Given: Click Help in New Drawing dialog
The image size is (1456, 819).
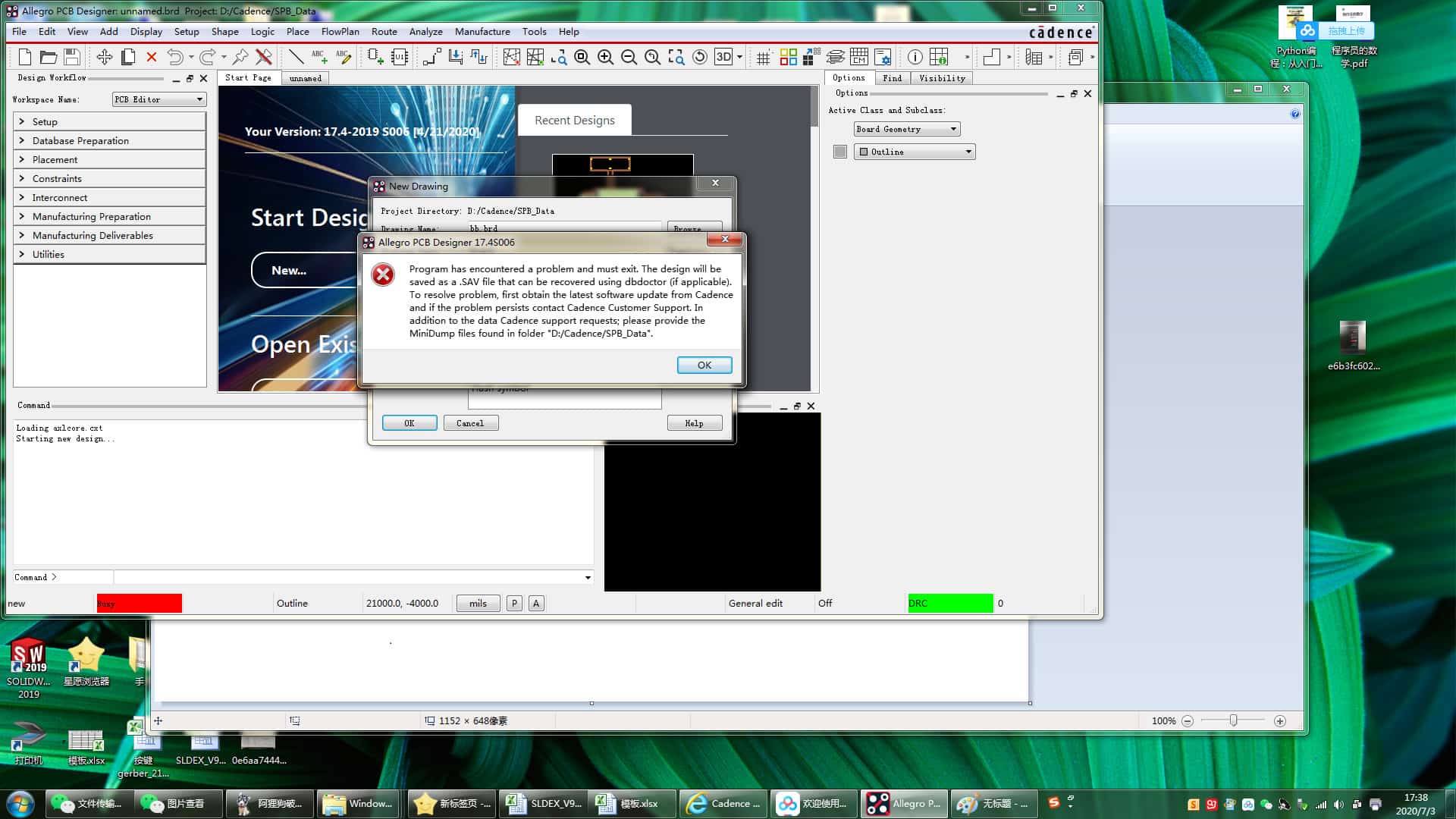Looking at the screenshot, I should pos(694,423).
